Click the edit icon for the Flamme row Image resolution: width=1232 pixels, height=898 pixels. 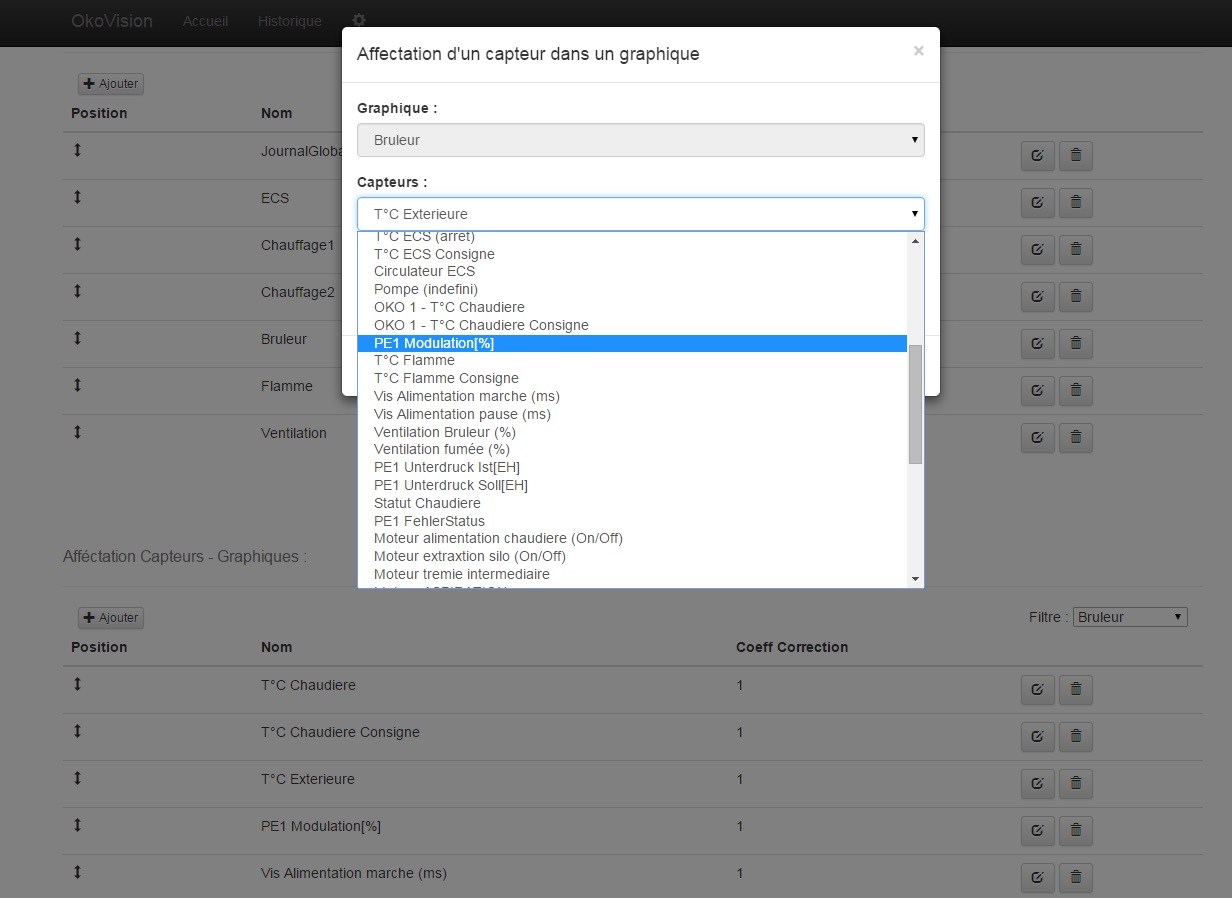click(x=1037, y=390)
